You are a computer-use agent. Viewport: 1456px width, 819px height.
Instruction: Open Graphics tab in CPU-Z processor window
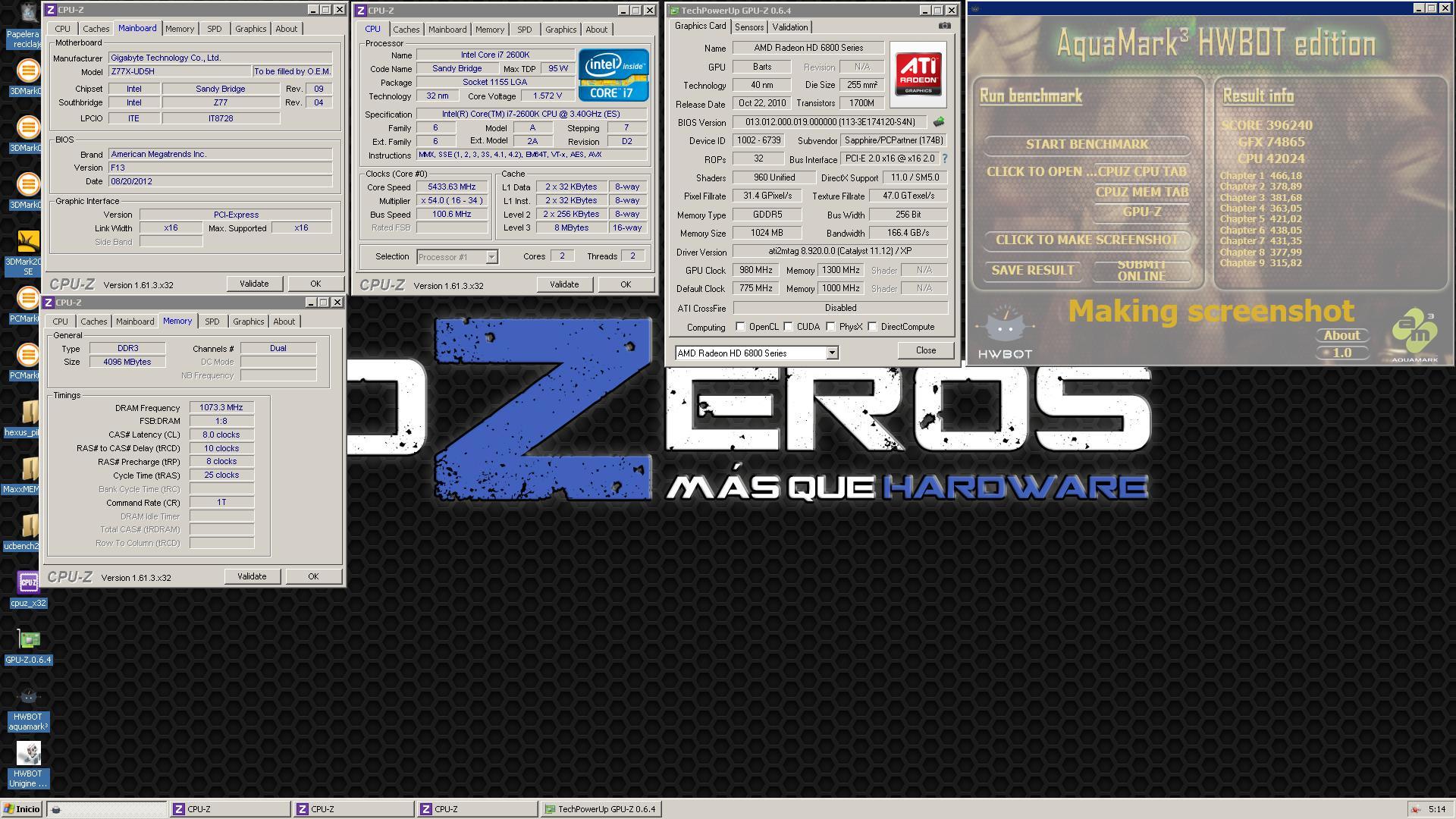[560, 30]
